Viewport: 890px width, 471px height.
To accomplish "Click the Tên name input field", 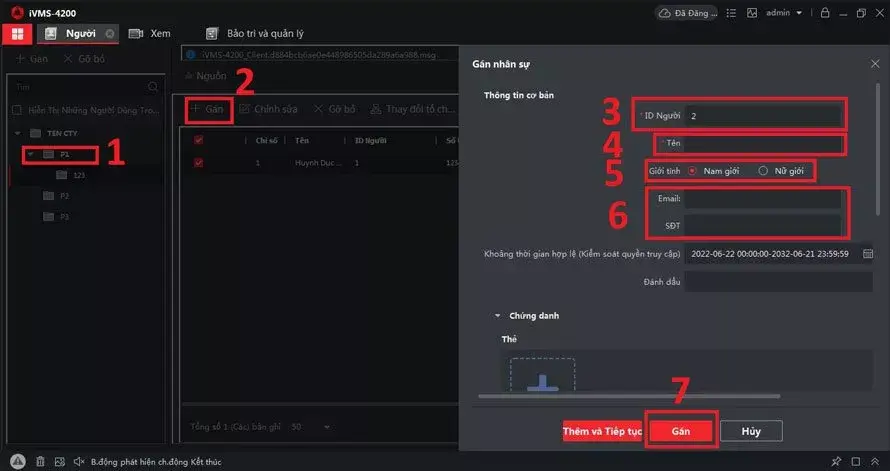I will [763, 143].
